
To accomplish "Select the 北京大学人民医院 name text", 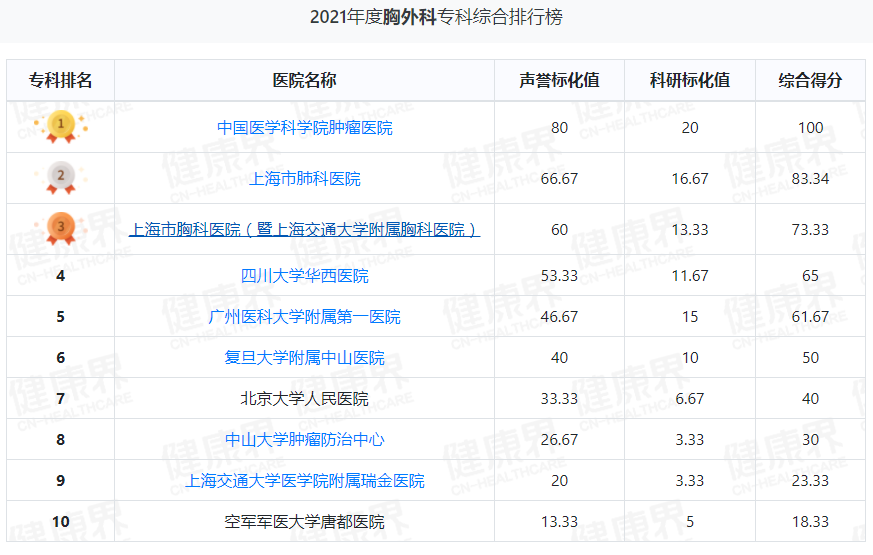I will tap(305, 399).
